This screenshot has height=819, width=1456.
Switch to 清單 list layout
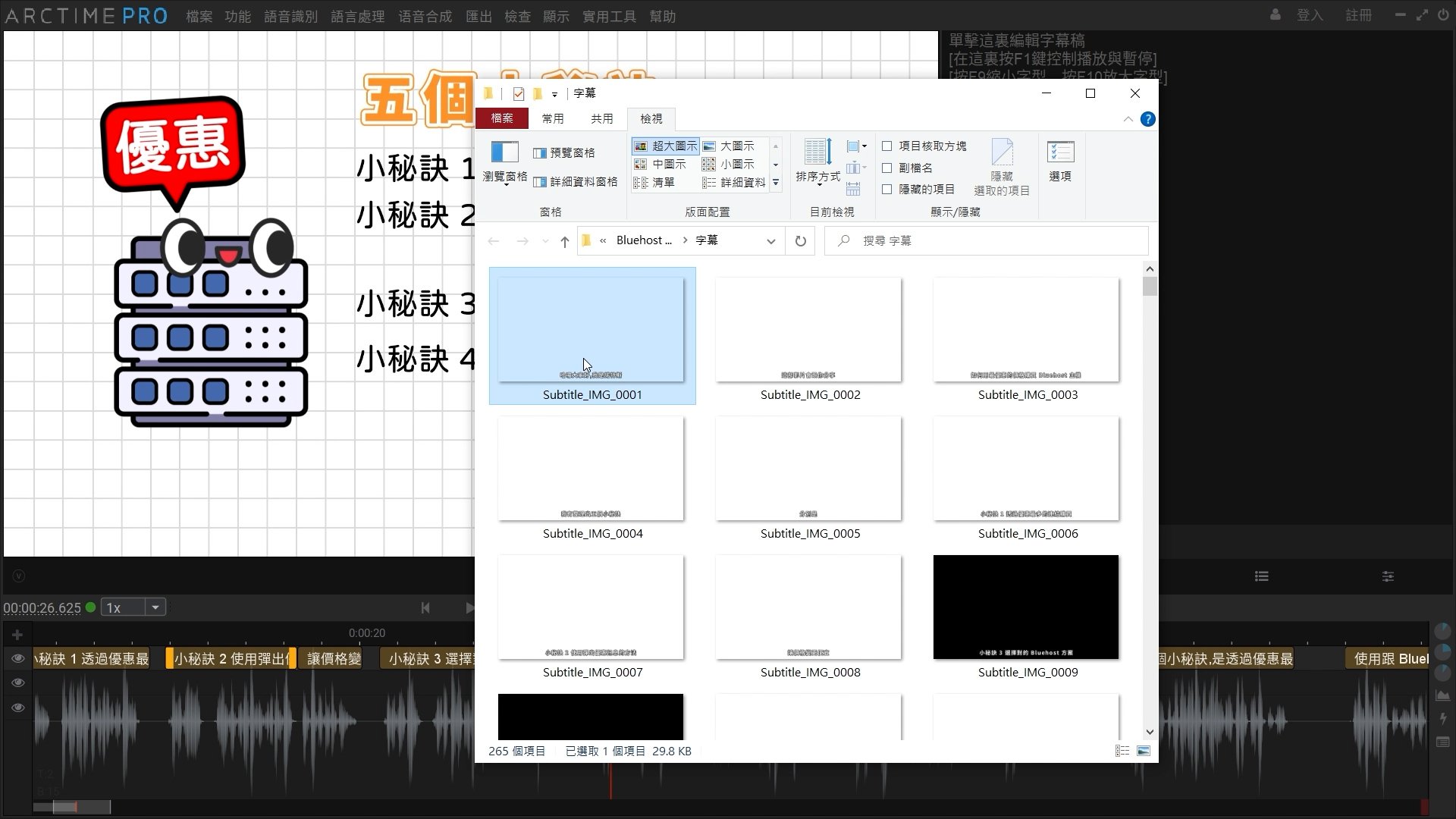(654, 183)
